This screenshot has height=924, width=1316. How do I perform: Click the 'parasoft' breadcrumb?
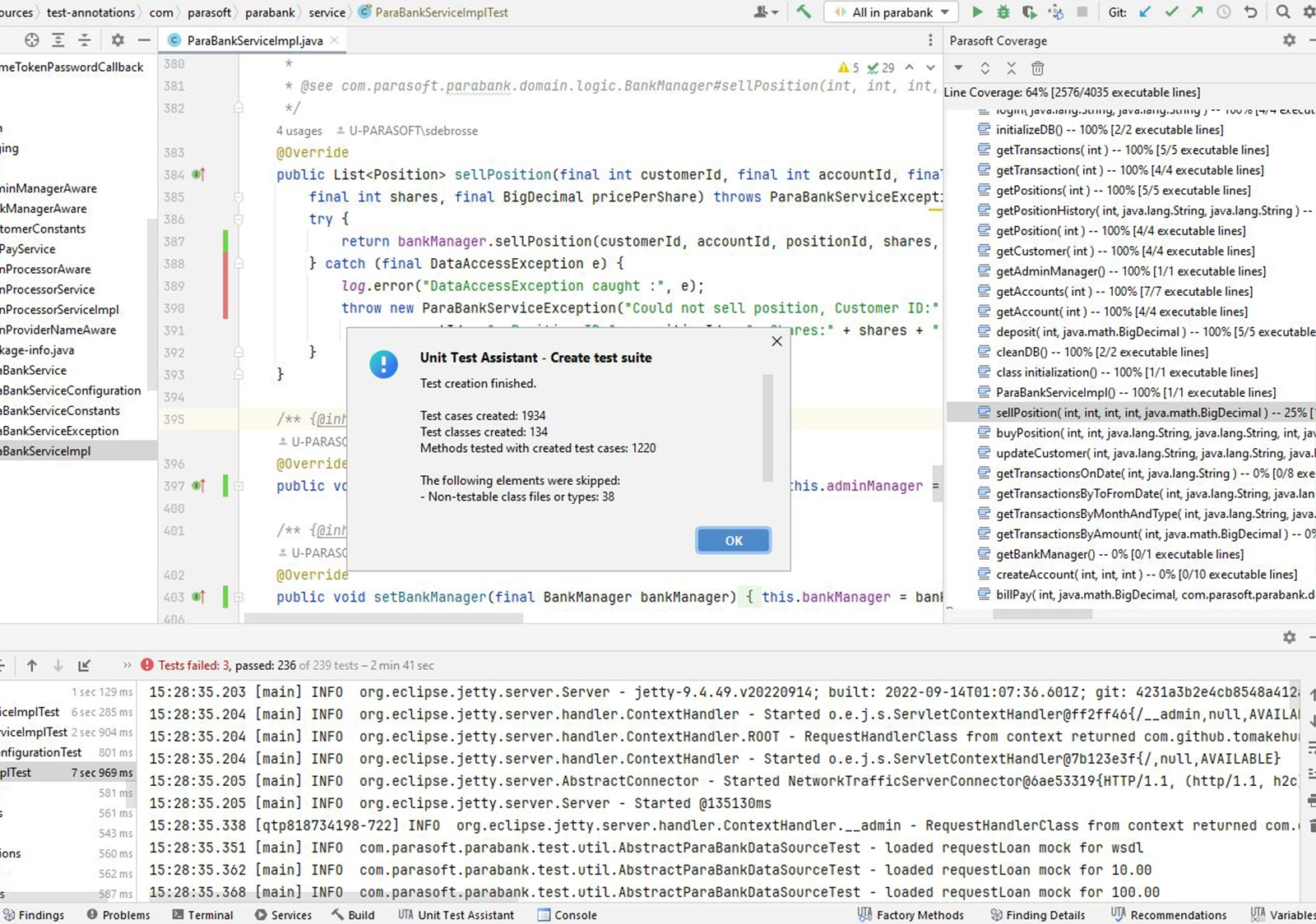click(x=209, y=12)
